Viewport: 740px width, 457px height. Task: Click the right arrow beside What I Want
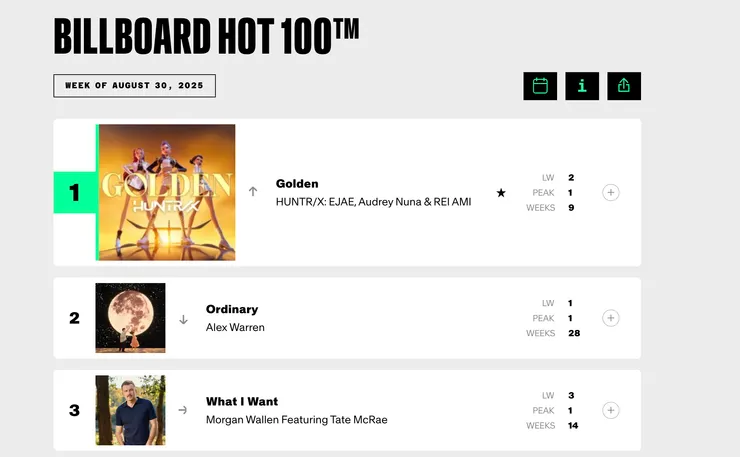pos(183,410)
